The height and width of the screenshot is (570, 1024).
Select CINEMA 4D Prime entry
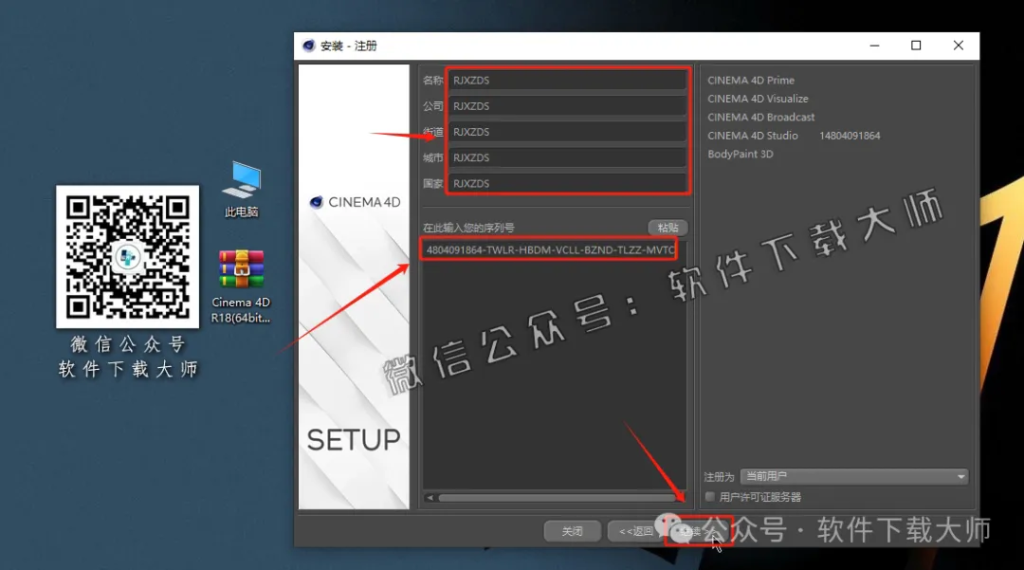(x=751, y=80)
